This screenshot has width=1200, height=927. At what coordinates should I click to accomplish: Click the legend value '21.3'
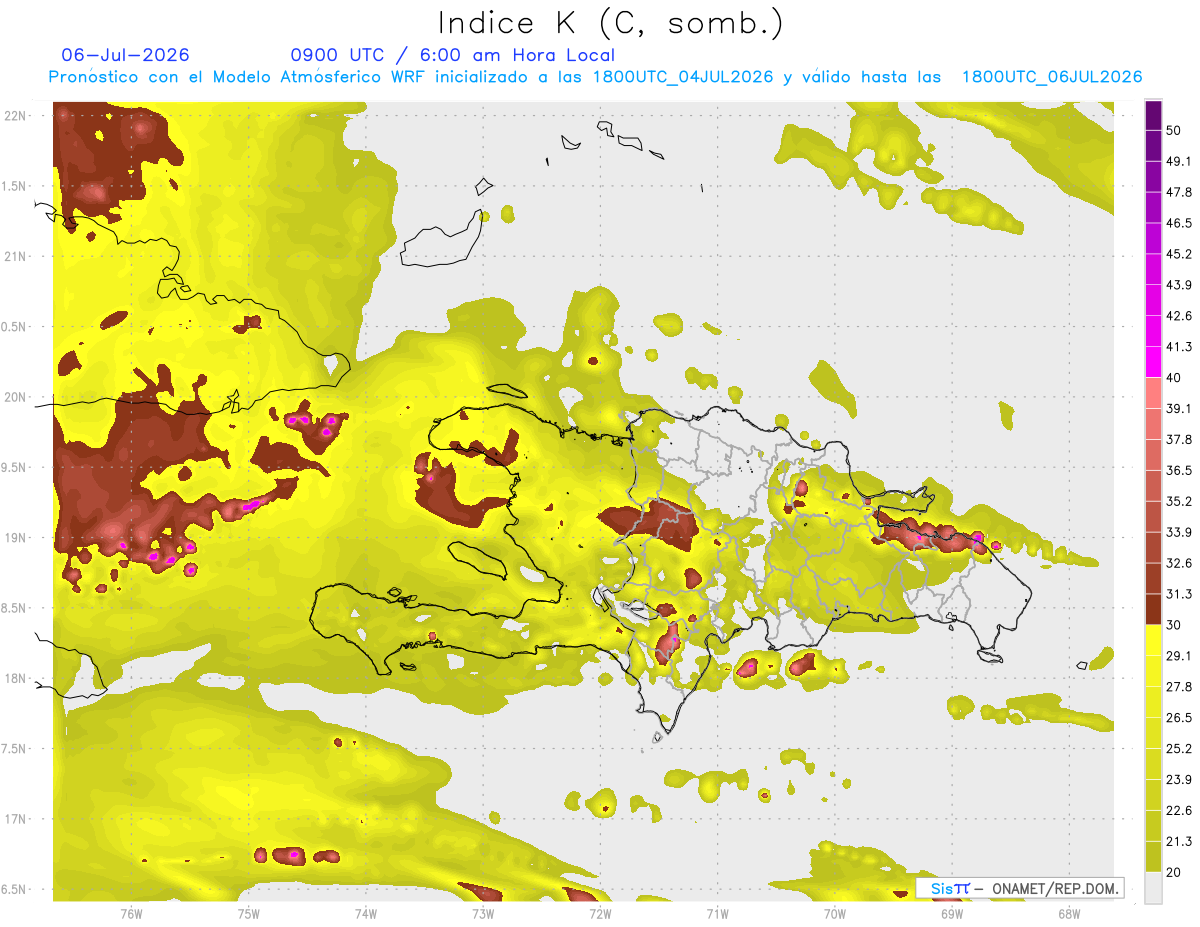pyautogui.click(x=1180, y=841)
